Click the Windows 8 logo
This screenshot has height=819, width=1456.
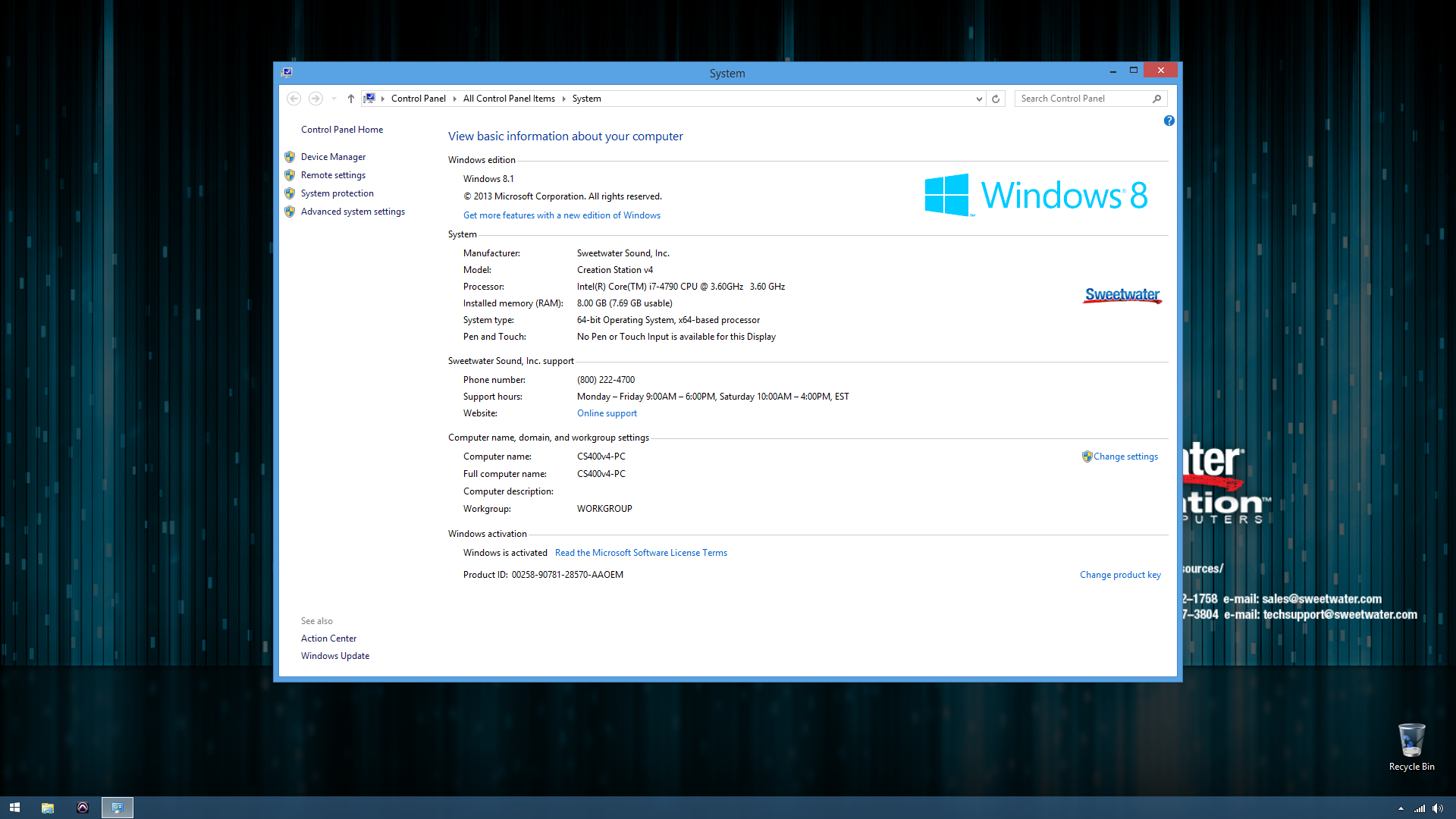tap(1036, 195)
